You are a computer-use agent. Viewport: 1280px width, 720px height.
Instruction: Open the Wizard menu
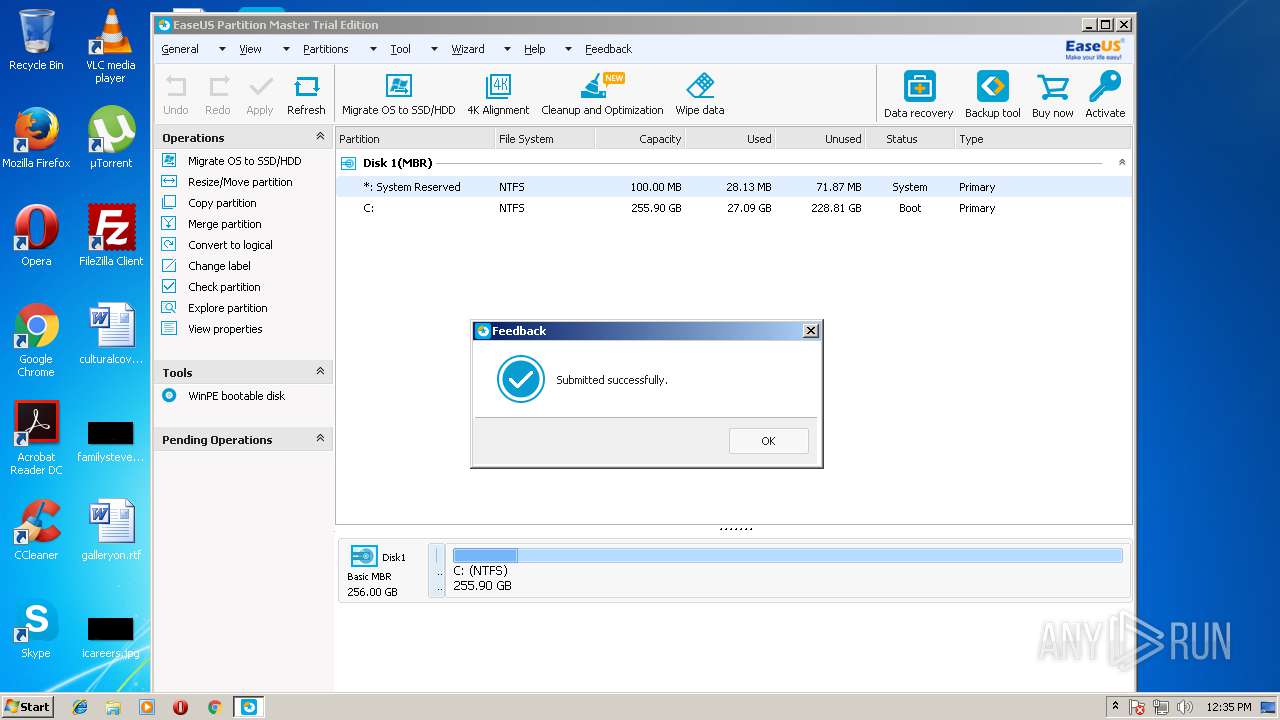click(468, 49)
